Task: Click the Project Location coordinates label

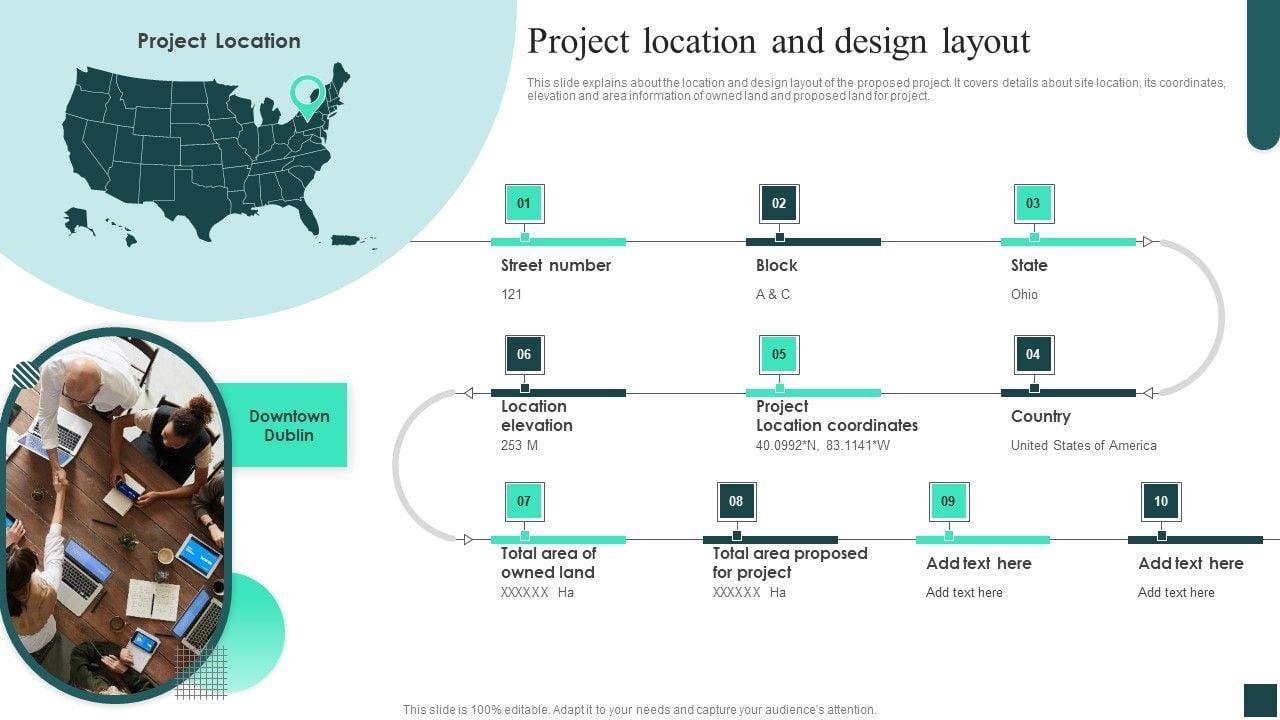Action: tap(837, 416)
